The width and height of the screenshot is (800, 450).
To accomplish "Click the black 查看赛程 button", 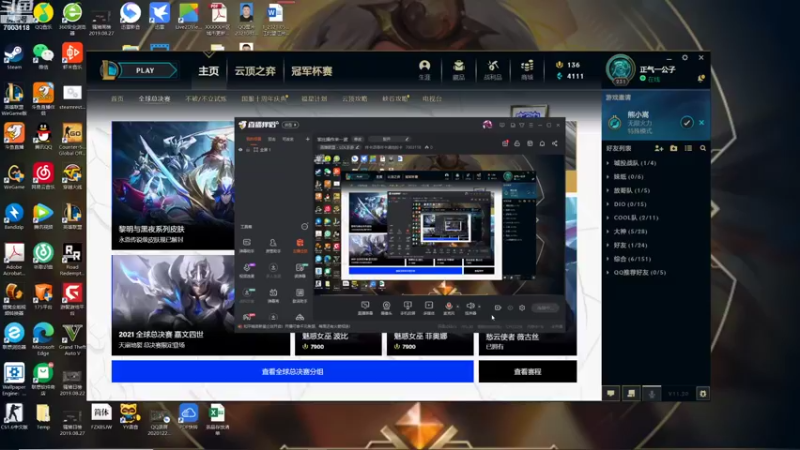I will [528, 371].
